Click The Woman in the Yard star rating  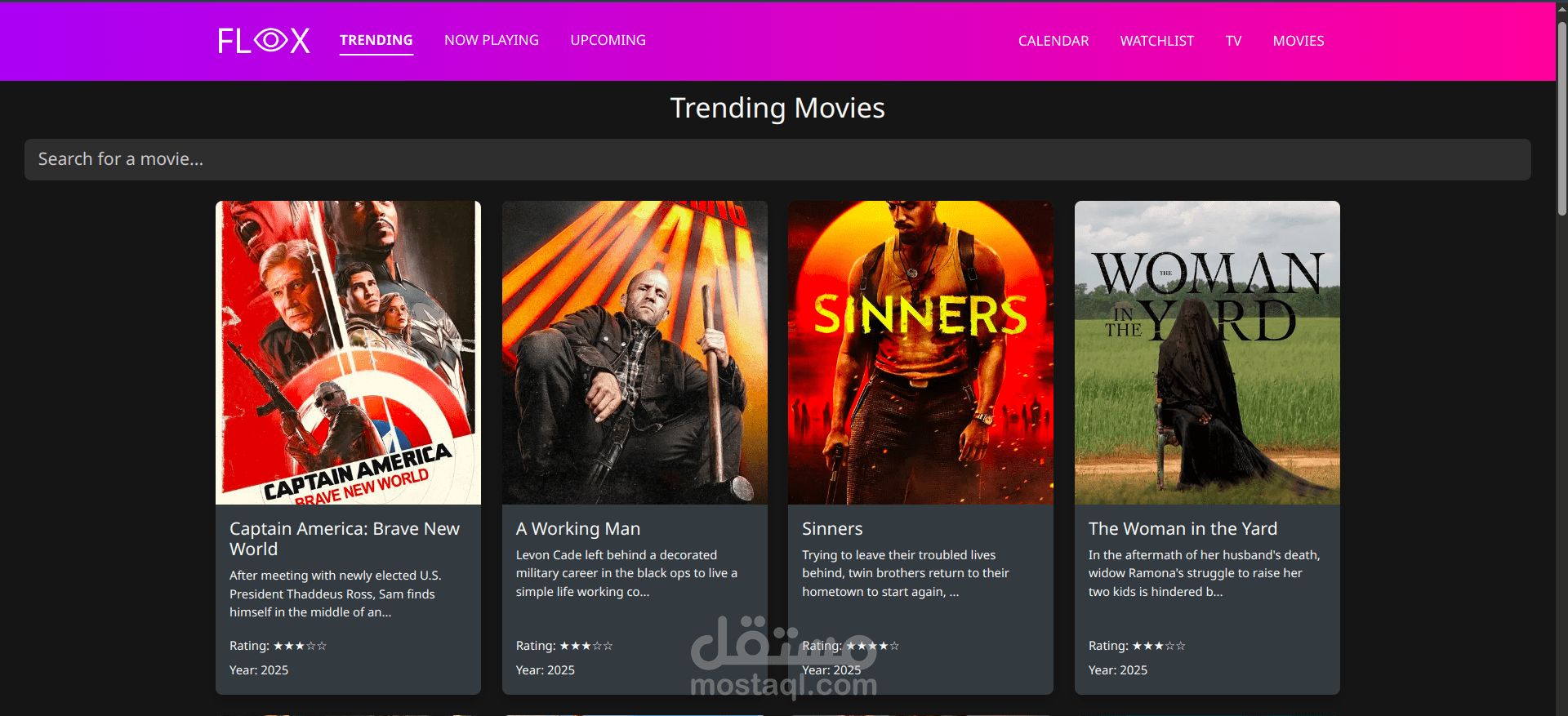[x=1159, y=646]
